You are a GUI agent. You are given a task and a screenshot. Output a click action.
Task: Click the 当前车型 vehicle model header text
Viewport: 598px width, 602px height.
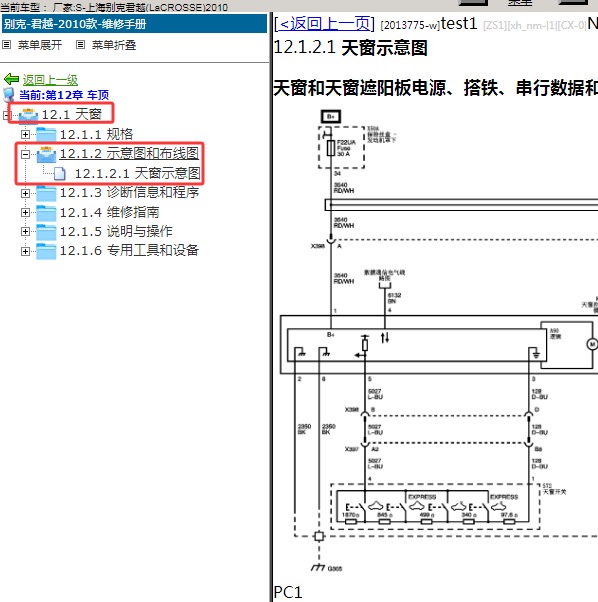114,7
